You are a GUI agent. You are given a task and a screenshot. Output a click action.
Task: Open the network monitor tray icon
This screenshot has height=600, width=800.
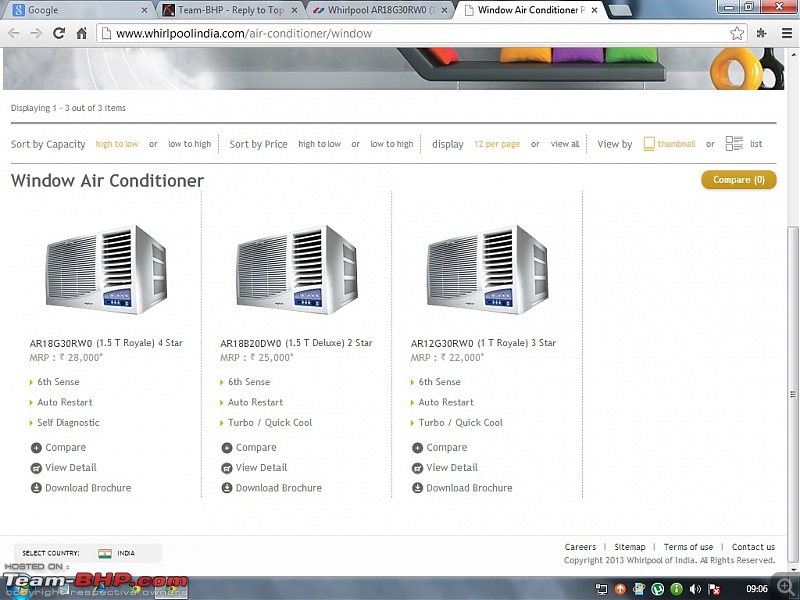pos(602,589)
